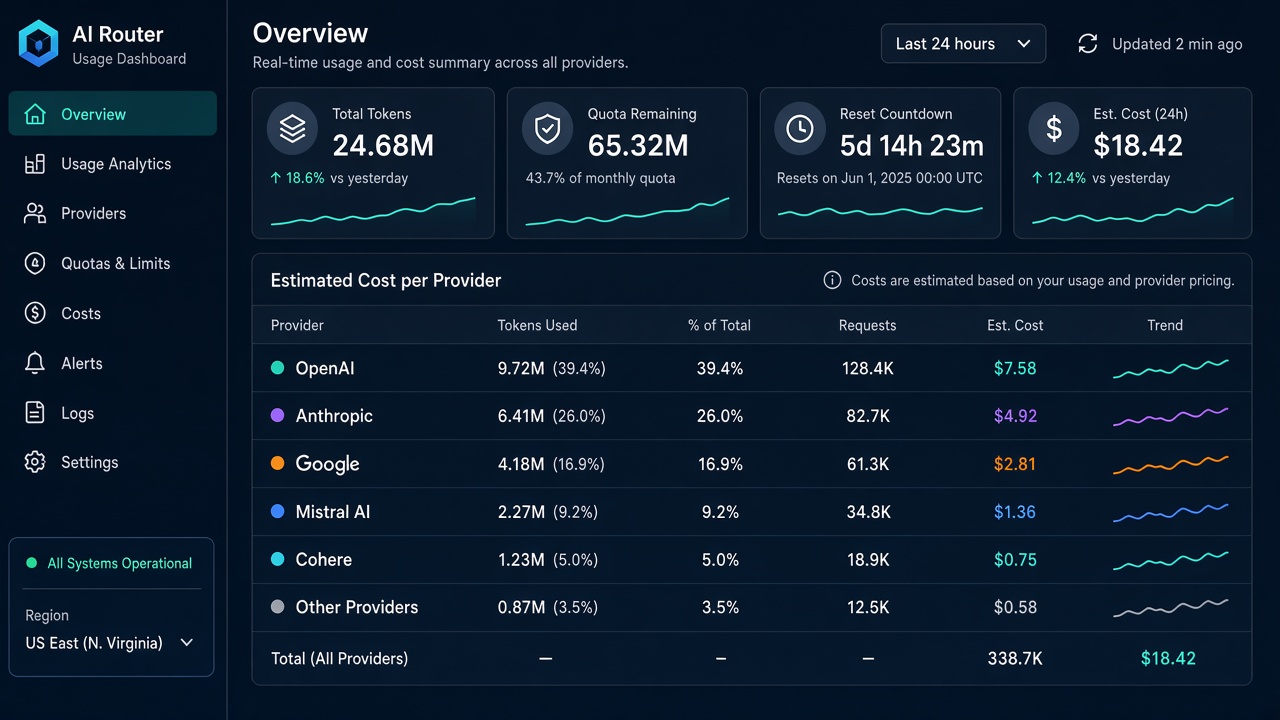This screenshot has height=720, width=1280.
Task: Click the 43.7% of monthly quota text
Action: pyautogui.click(x=600, y=178)
